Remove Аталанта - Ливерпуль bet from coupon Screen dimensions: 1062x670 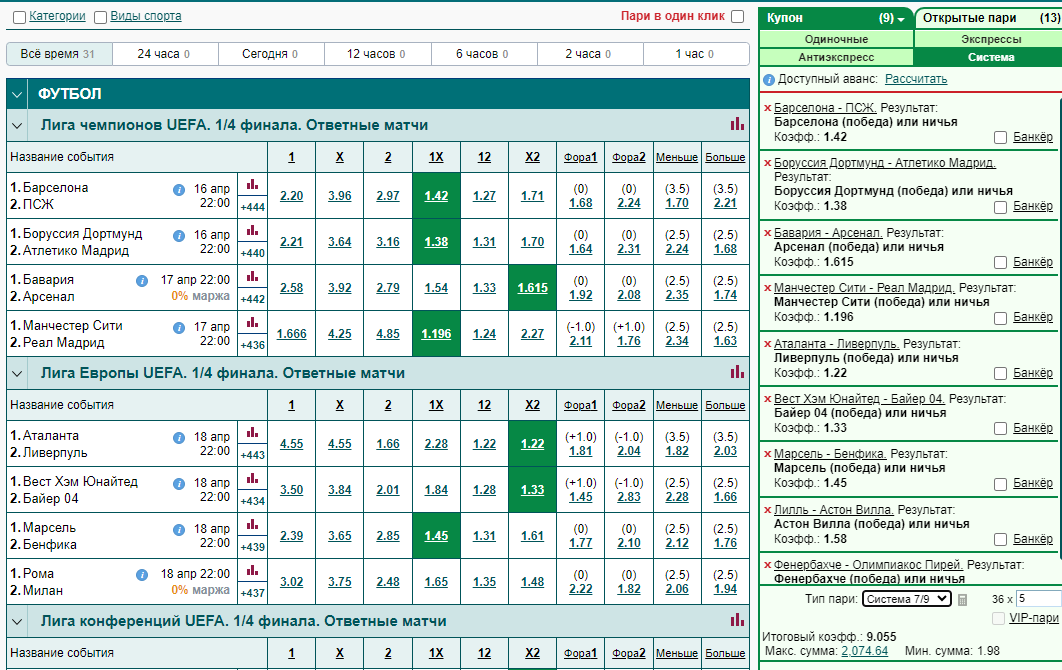767,344
